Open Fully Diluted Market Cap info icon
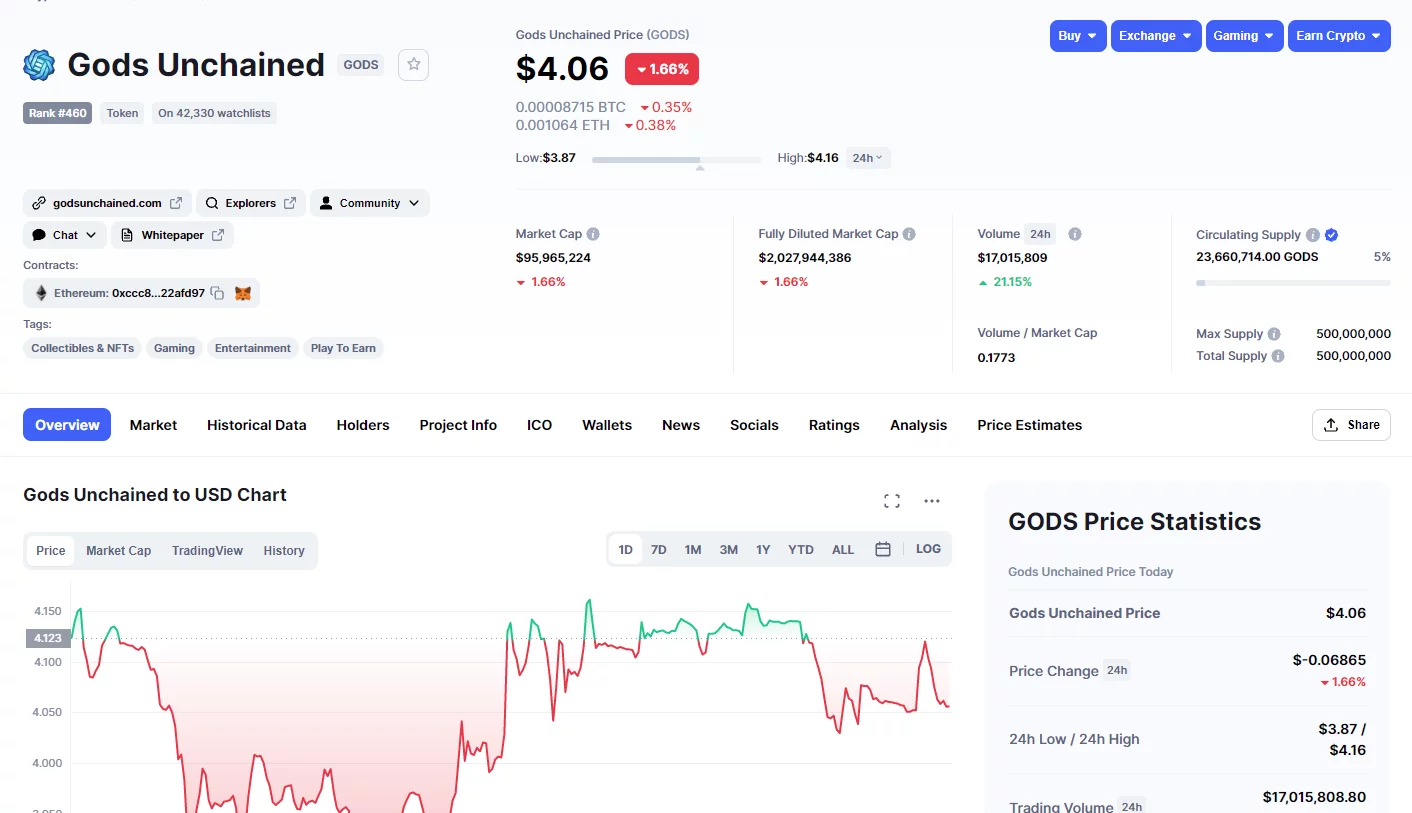Viewport: 1412px width, 813px height. click(x=909, y=234)
